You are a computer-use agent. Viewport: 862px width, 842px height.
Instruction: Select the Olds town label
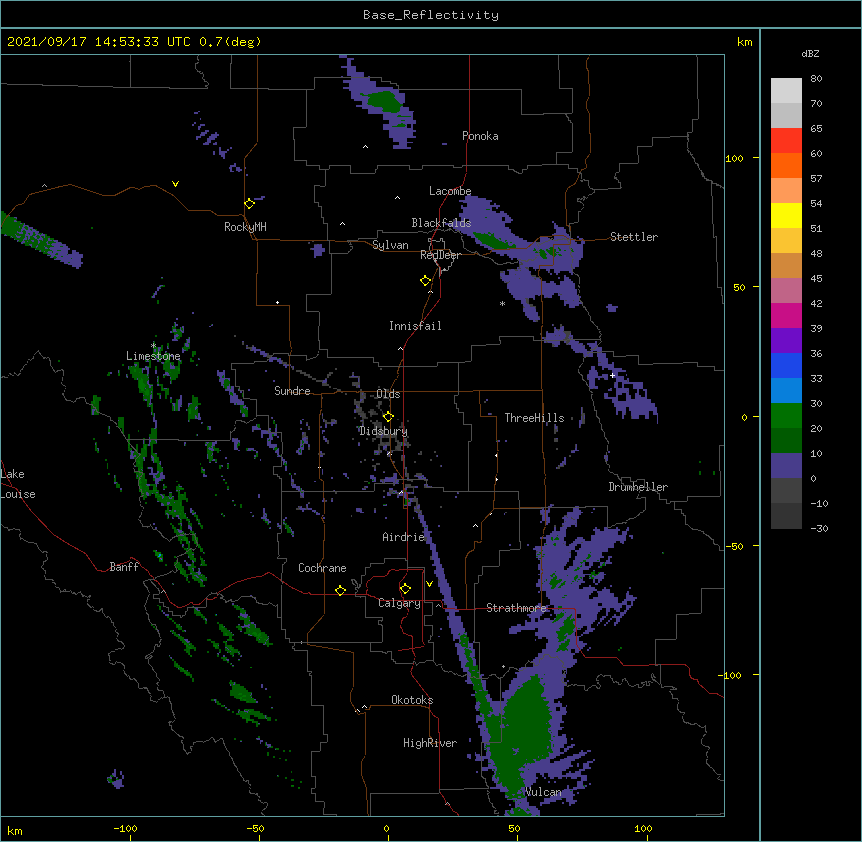tap(388, 394)
